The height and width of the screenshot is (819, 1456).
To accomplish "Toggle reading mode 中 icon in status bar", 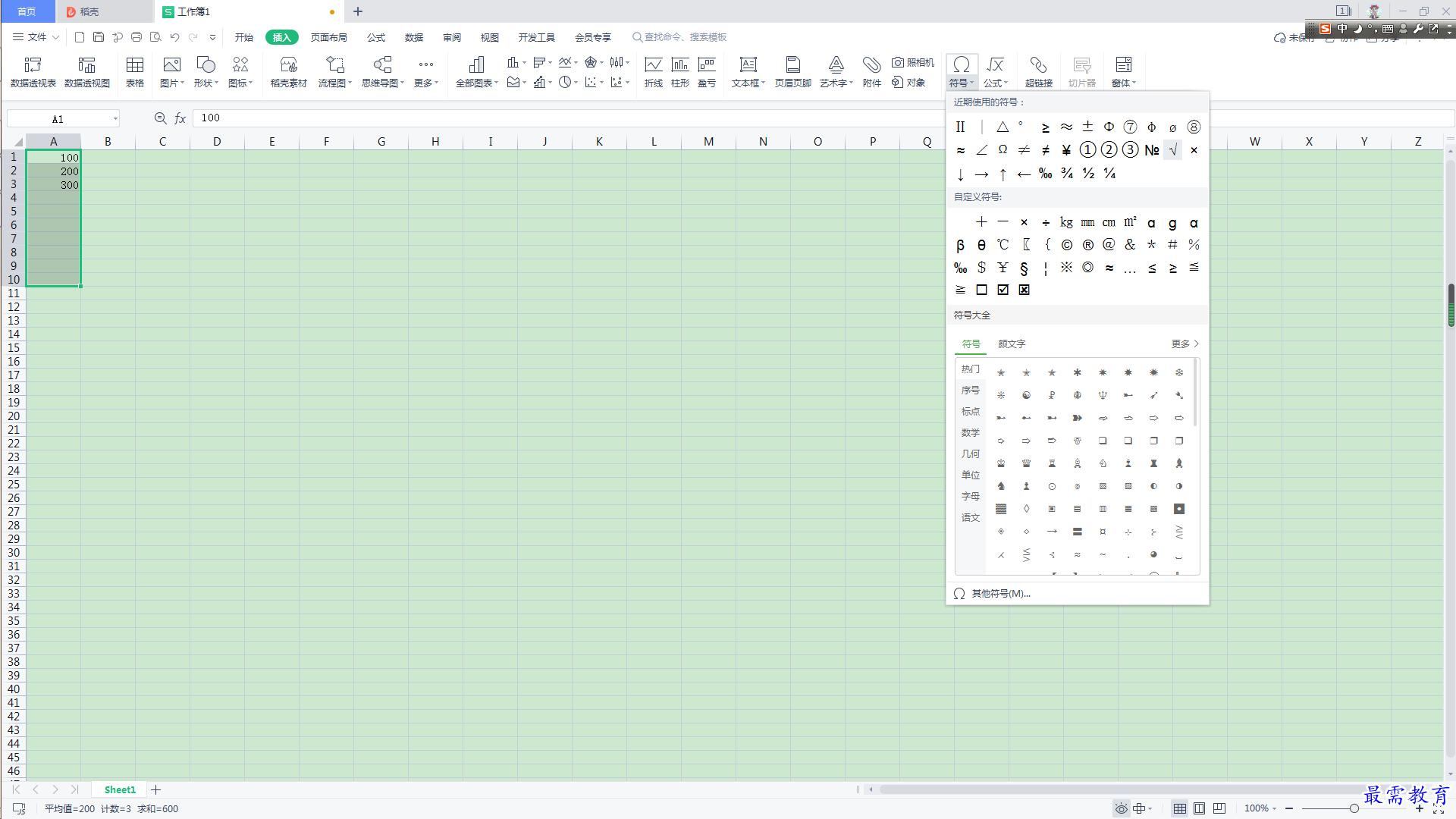I will [x=1139, y=808].
